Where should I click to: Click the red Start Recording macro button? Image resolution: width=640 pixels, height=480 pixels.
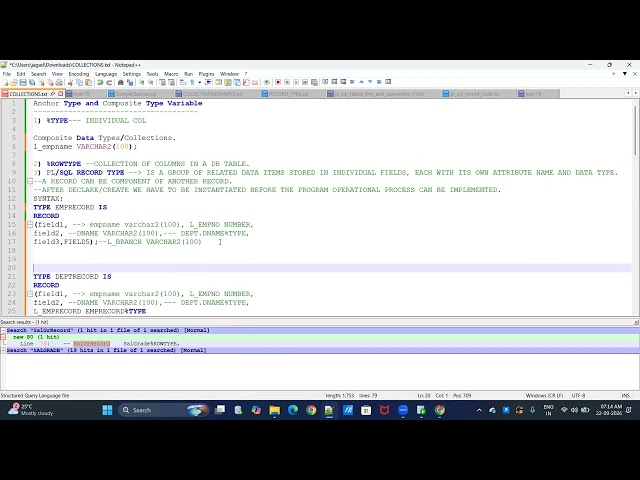tap(278, 82)
